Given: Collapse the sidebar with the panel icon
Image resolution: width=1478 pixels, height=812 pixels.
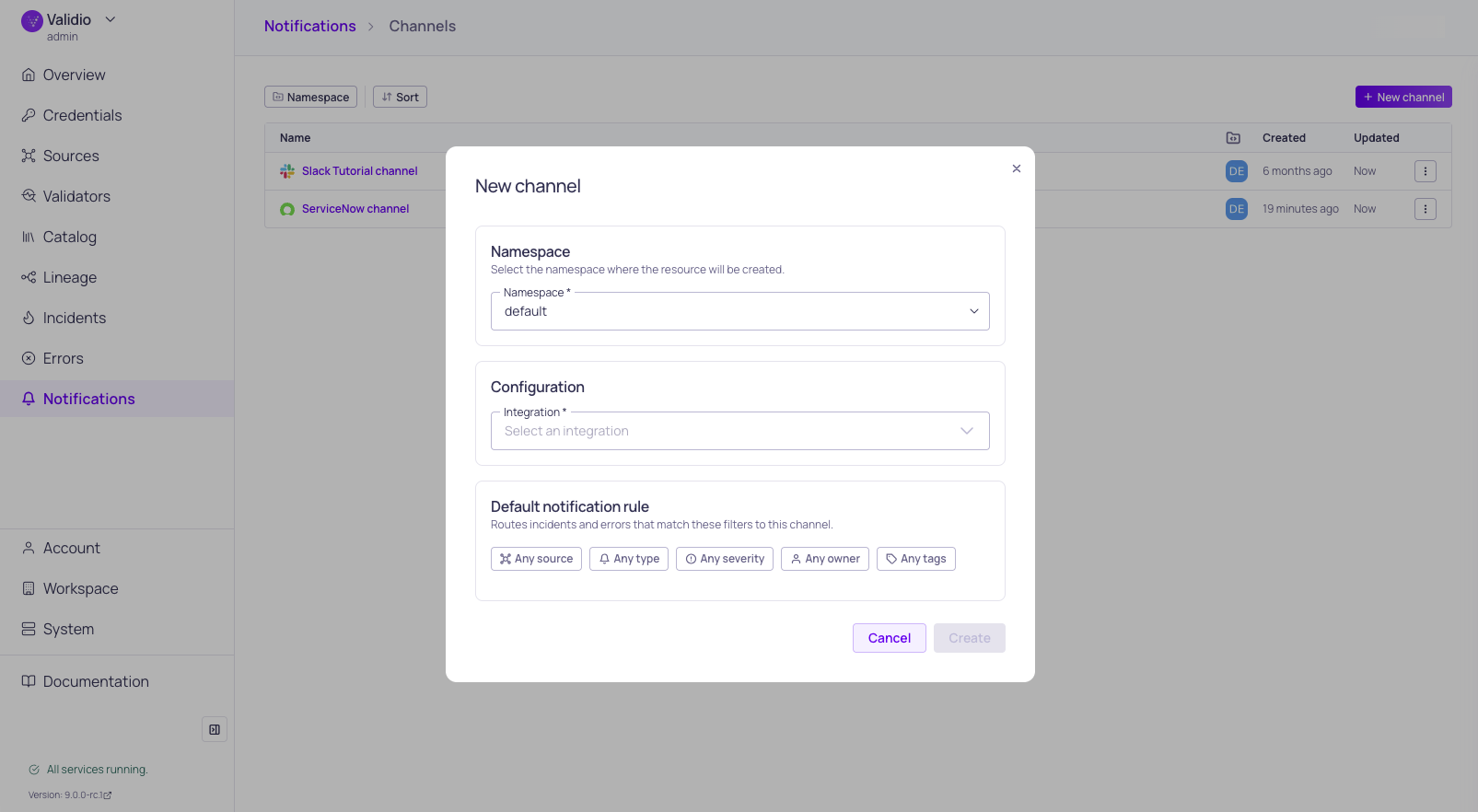Looking at the screenshot, I should click(x=215, y=729).
